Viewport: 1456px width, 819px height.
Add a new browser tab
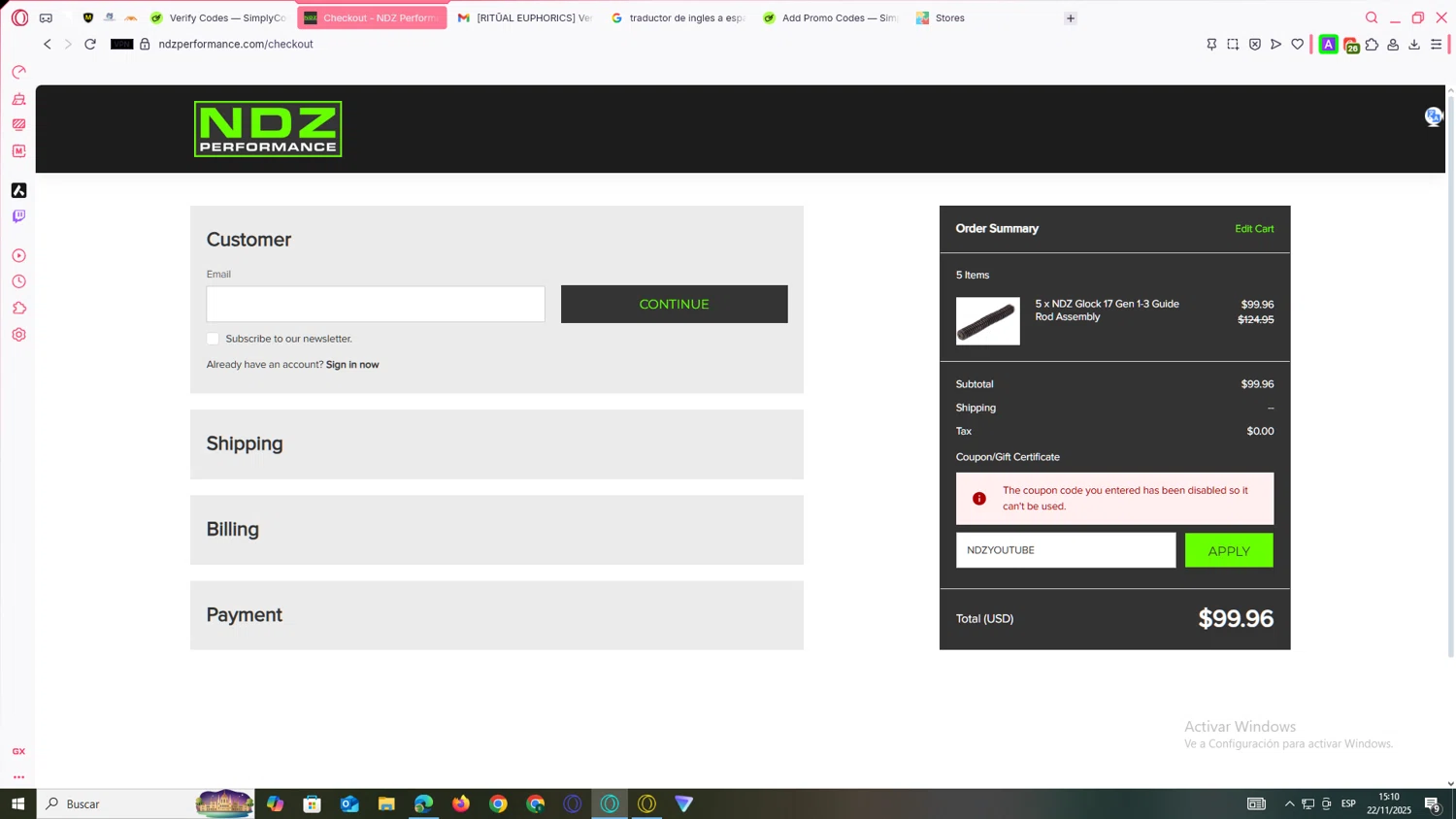[x=1071, y=17]
